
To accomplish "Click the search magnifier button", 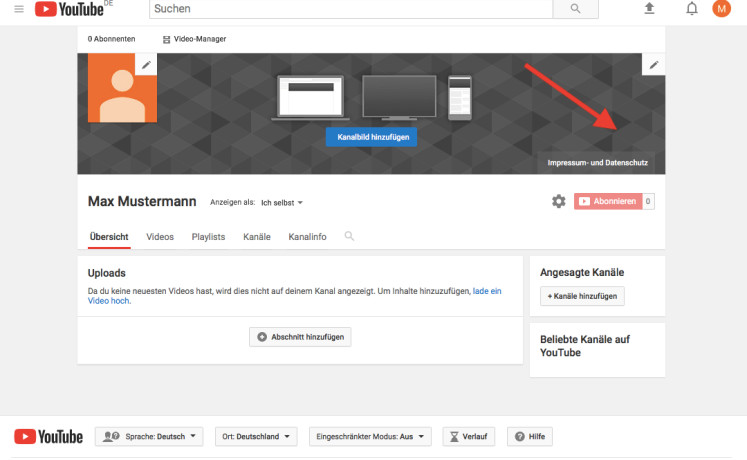I will 575,9.
